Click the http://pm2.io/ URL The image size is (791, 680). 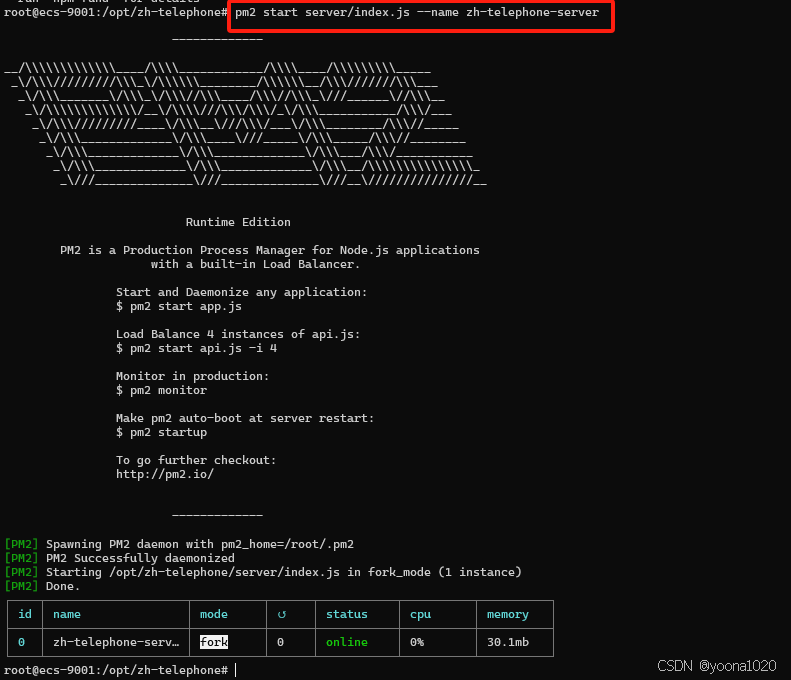165,474
